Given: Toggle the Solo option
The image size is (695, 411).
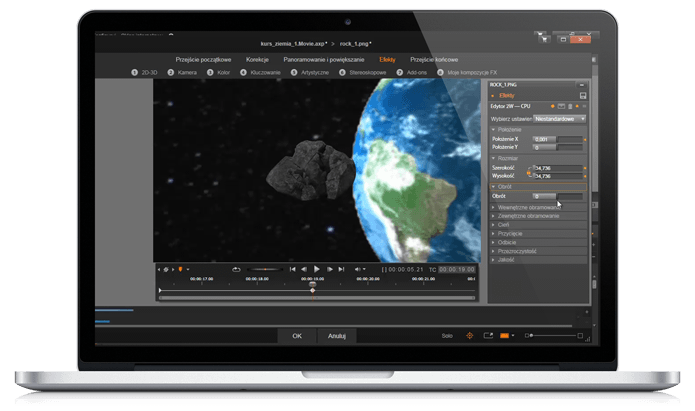Looking at the screenshot, I should click(x=446, y=336).
